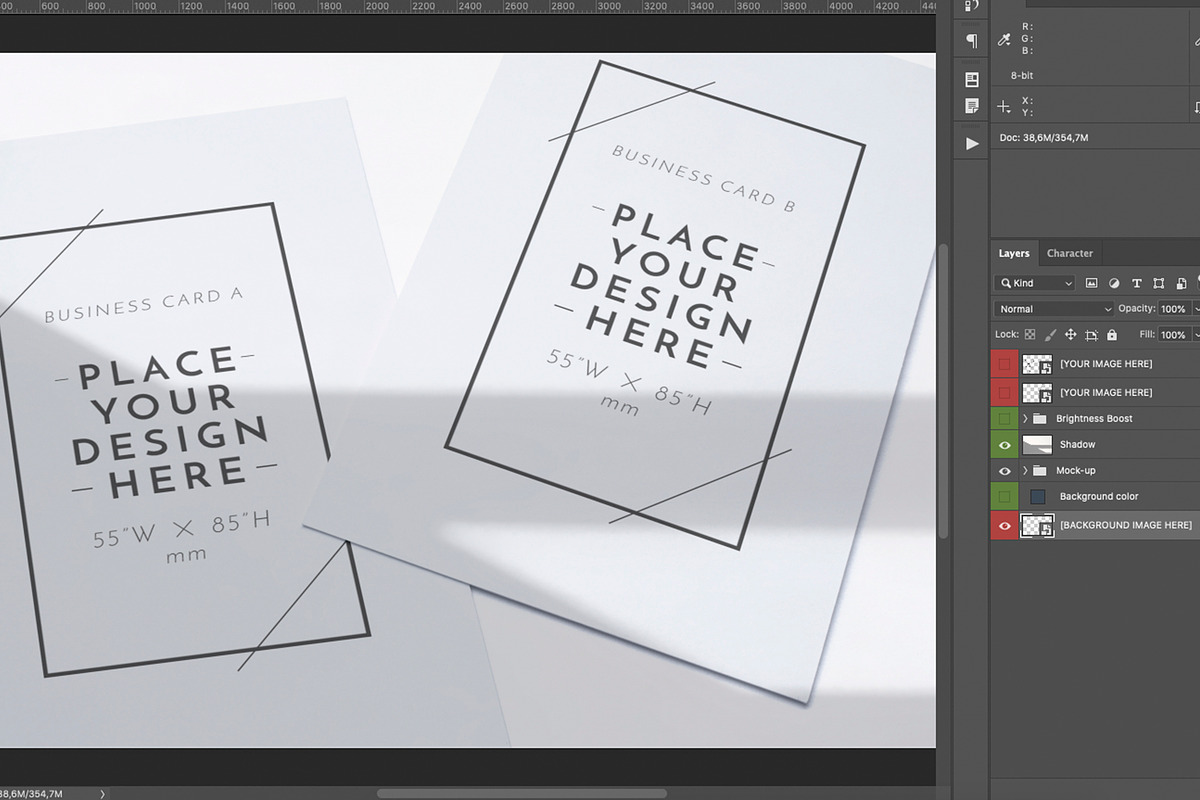The width and height of the screenshot is (1200, 800).
Task: Lock layer position with the move icon
Action: [x=1070, y=335]
